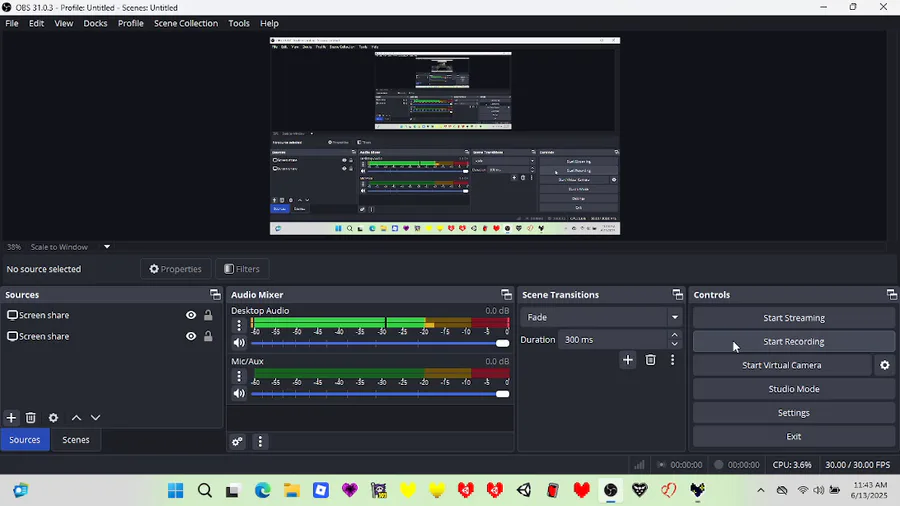Toggle visibility of first Screen share source
The image size is (900, 506).
[x=191, y=315]
